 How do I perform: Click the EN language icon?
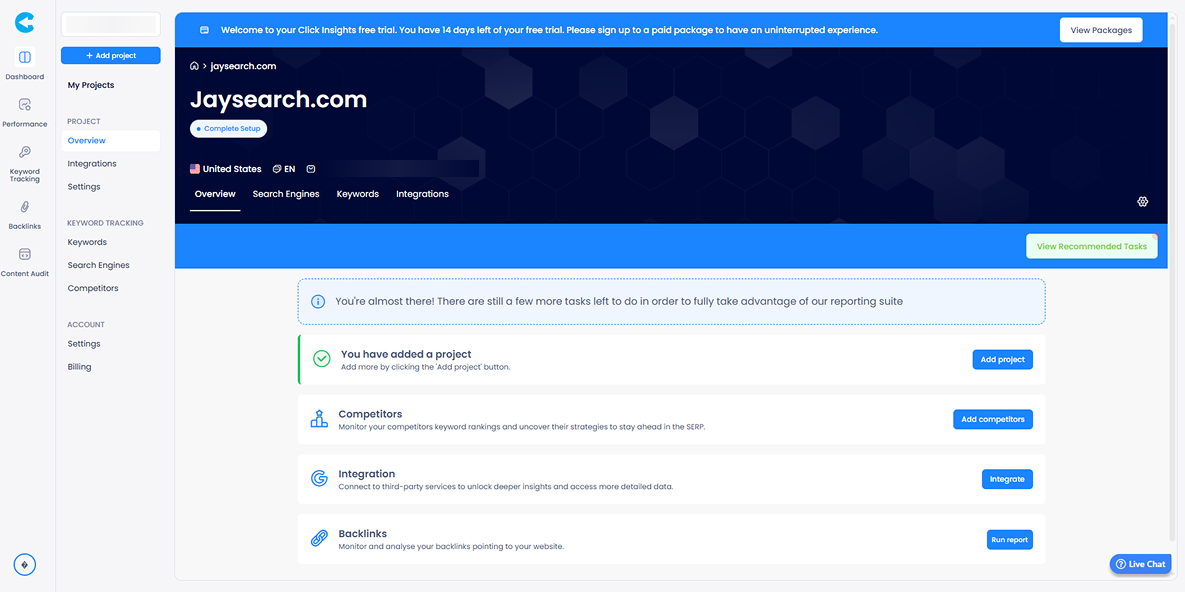tap(277, 169)
